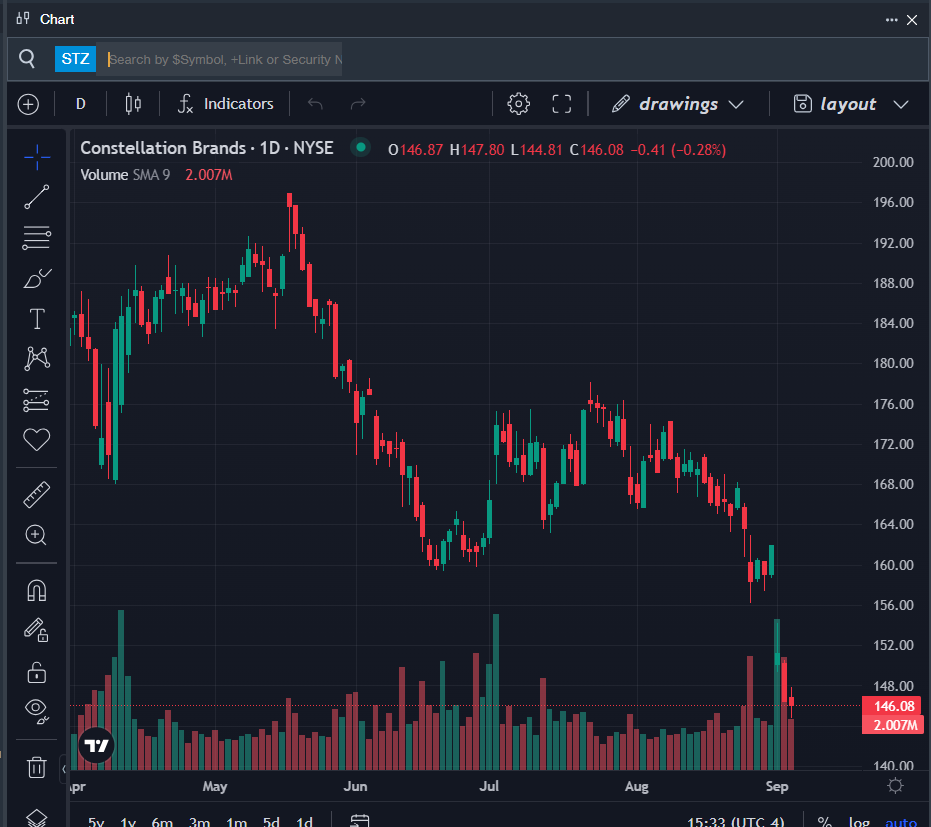Click the Chart panel icon in the header
This screenshot has width=931, height=827.
[x=23, y=19]
